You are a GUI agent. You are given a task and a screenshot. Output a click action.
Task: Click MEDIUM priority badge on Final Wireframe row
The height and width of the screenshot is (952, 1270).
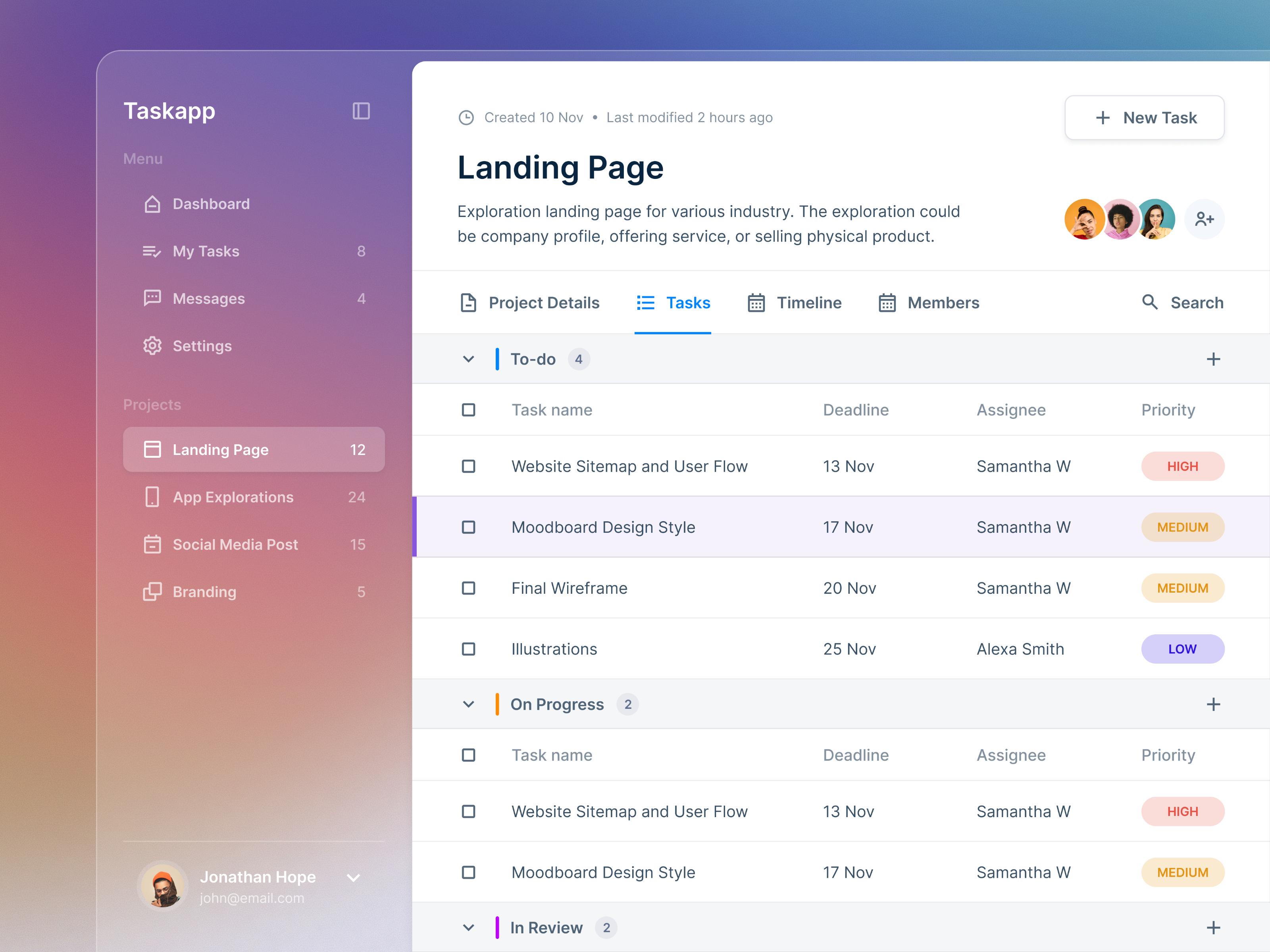(x=1182, y=587)
